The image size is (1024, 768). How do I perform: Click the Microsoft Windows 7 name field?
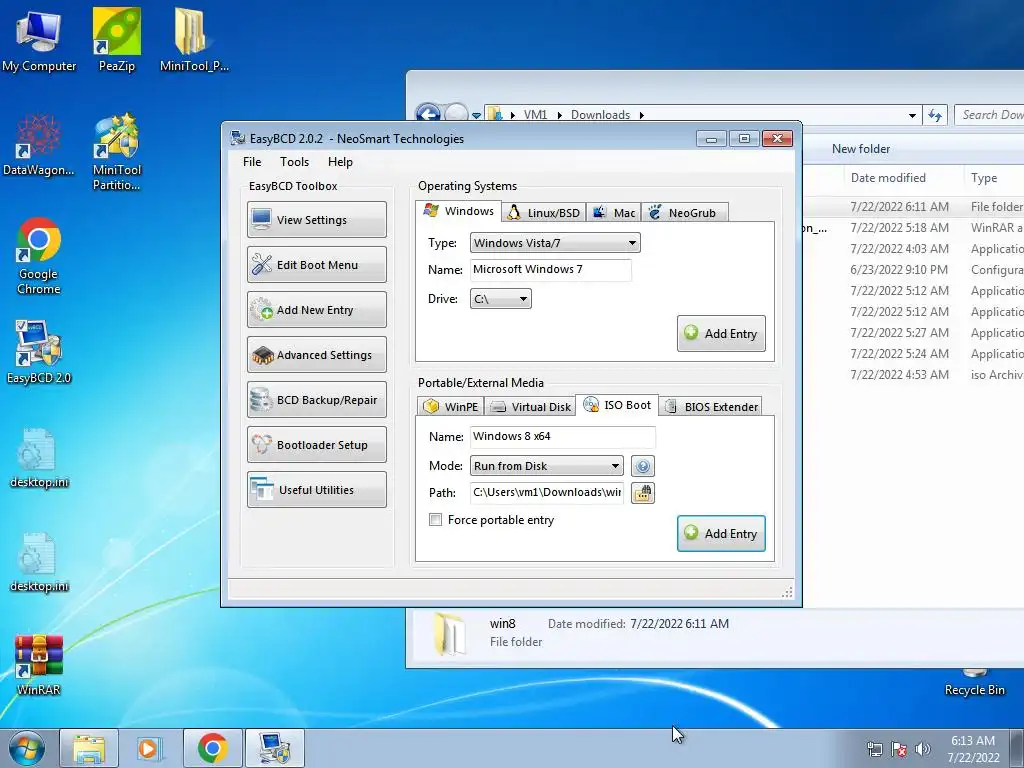pos(551,270)
